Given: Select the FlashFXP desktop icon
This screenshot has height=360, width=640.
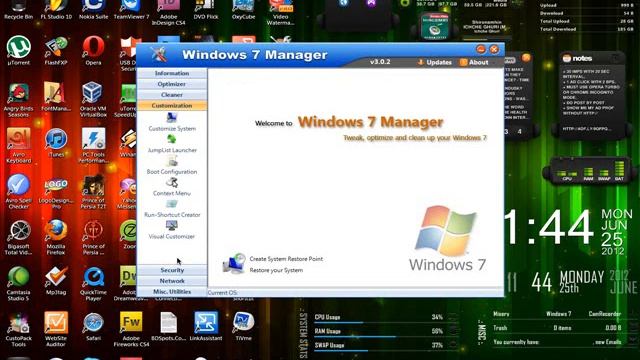Looking at the screenshot, I should point(56,51).
